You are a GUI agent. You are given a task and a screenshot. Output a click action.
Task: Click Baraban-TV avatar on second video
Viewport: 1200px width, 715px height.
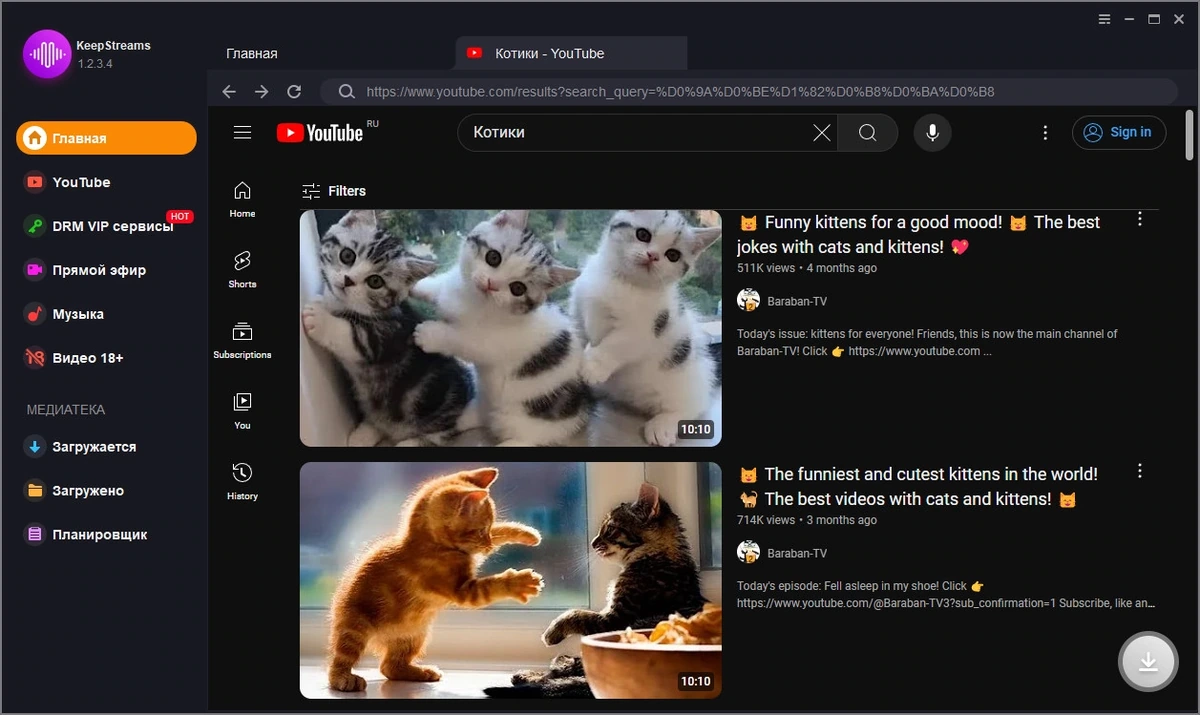pyautogui.click(x=748, y=552)
